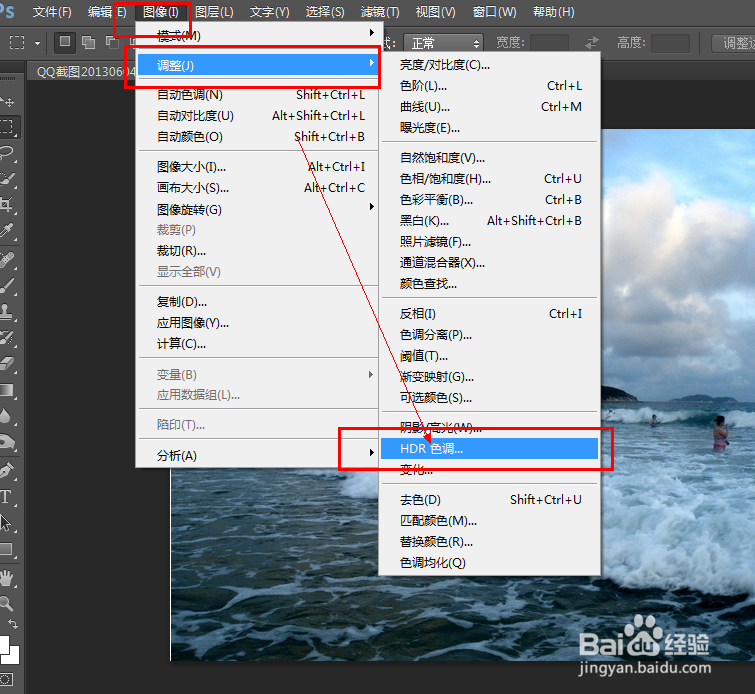Switch to the QQ截图 document tab

[x=81, y=72]
